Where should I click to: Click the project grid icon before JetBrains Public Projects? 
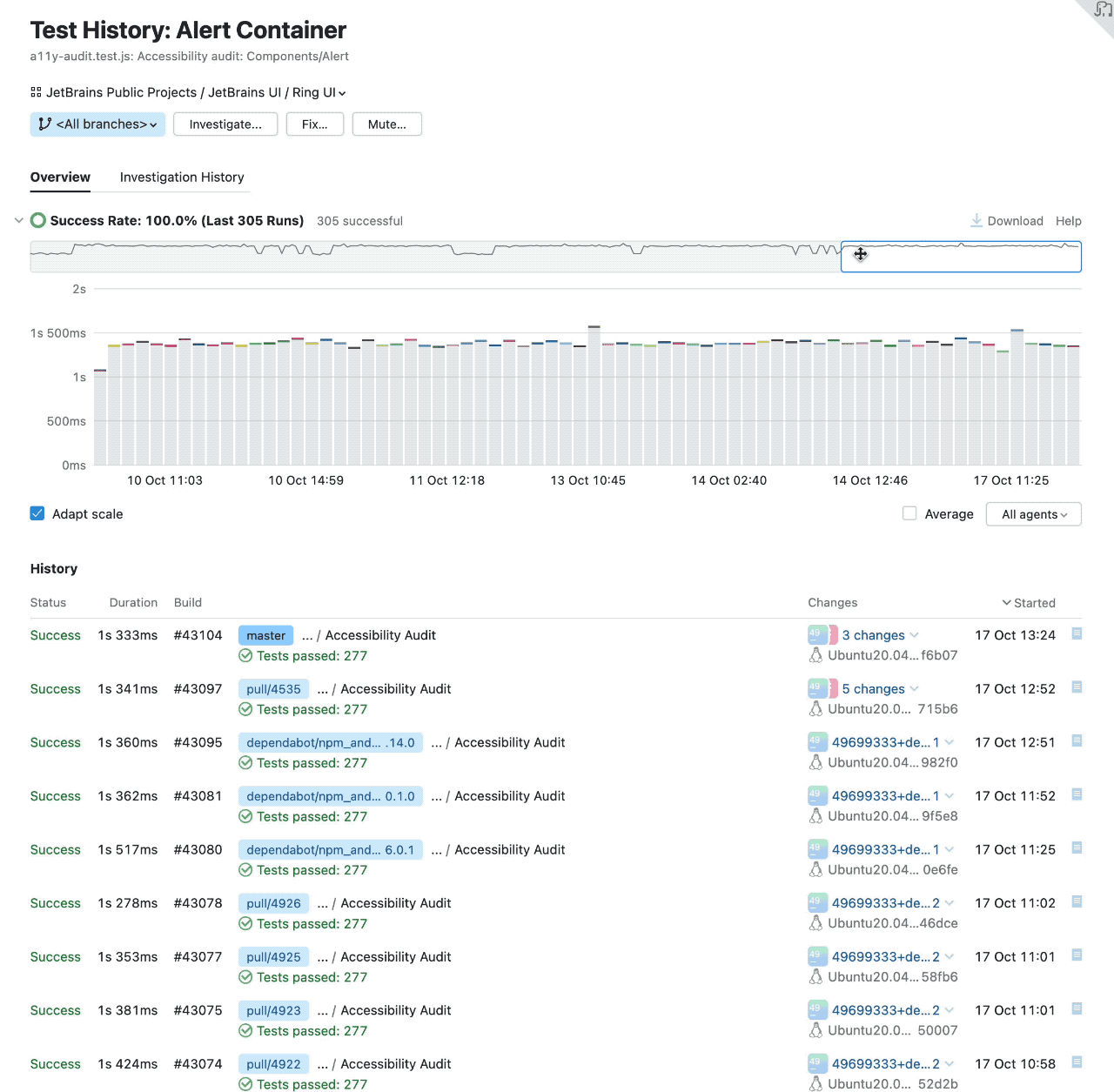tap(35, 91)
